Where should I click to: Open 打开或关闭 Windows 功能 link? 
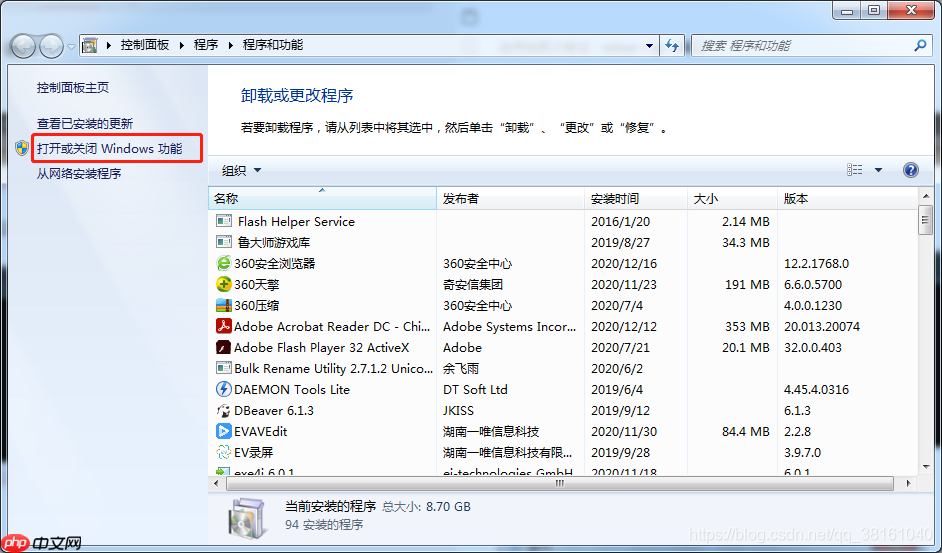point(109,148)
